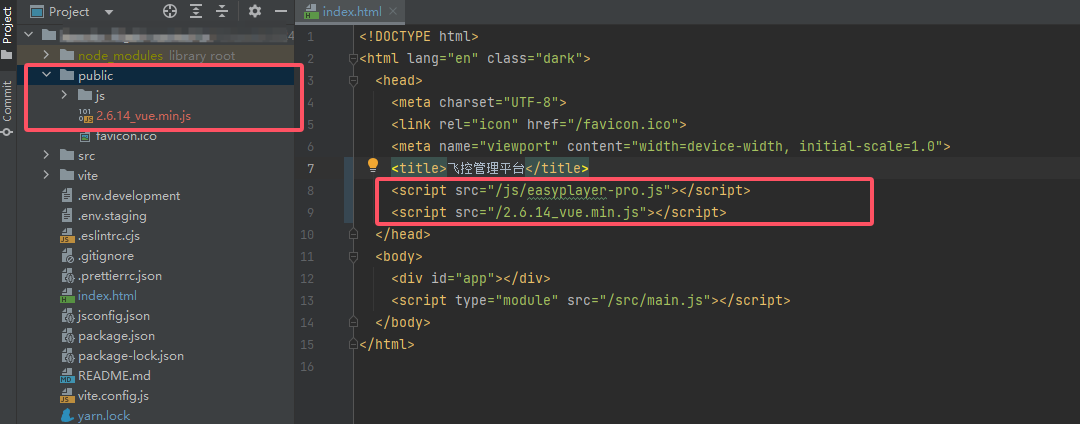Fold the html tag block at line 2
This screenshot has width=1080, height=424.
tap(353, 59)
